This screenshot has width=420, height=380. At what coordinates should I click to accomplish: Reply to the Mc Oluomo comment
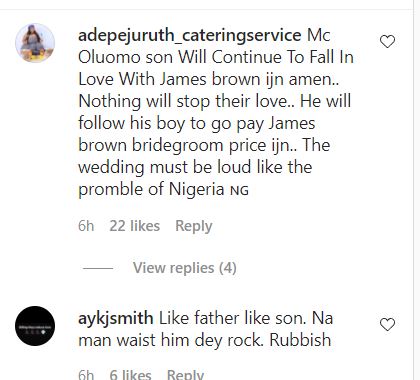point(194,226)
